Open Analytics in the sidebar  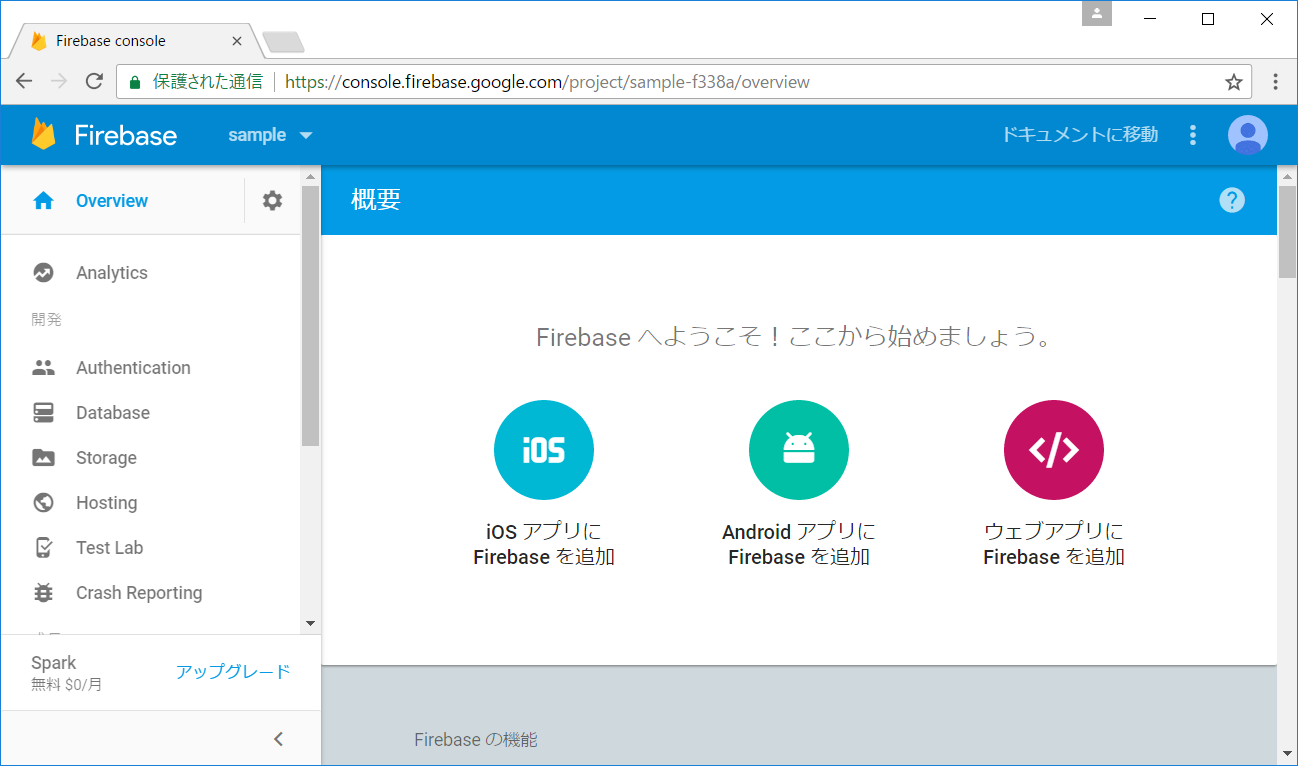point(111,273)
